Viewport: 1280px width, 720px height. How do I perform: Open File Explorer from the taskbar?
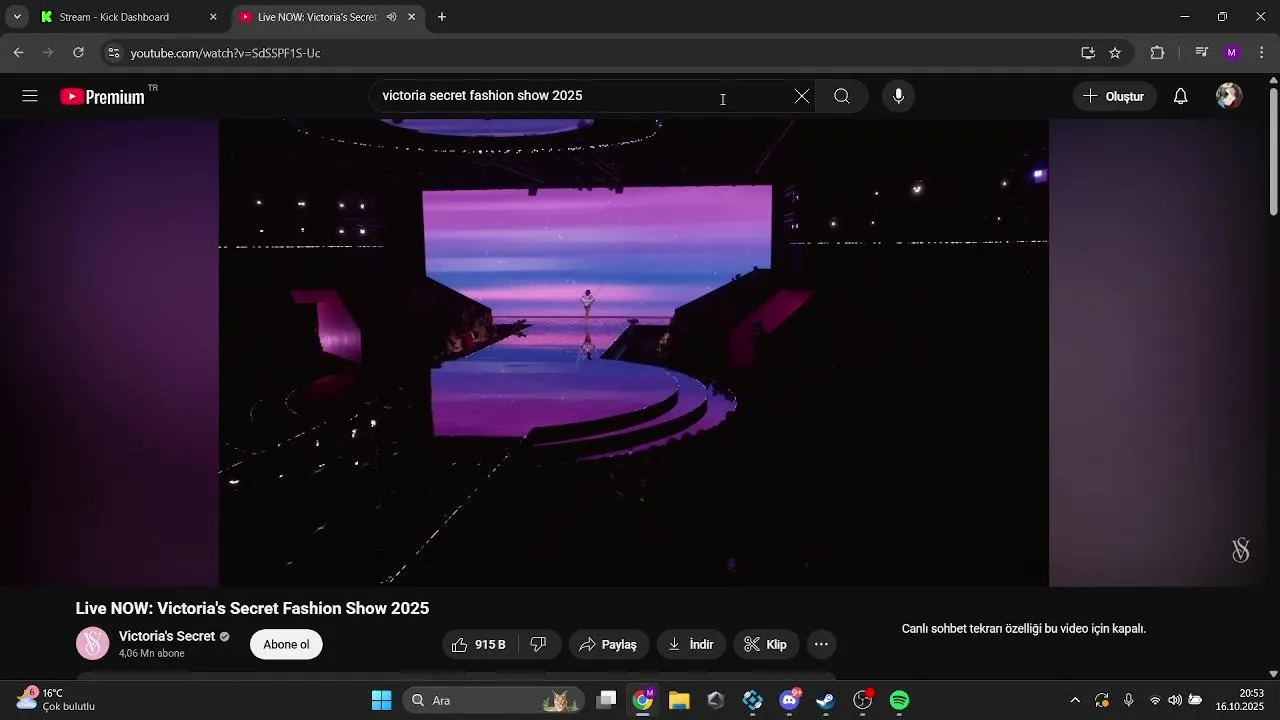(x=679, y=700)
